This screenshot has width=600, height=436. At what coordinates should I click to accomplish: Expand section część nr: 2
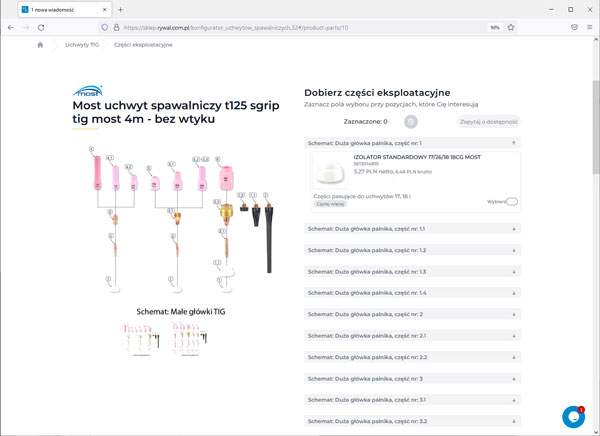click(412, 314)
